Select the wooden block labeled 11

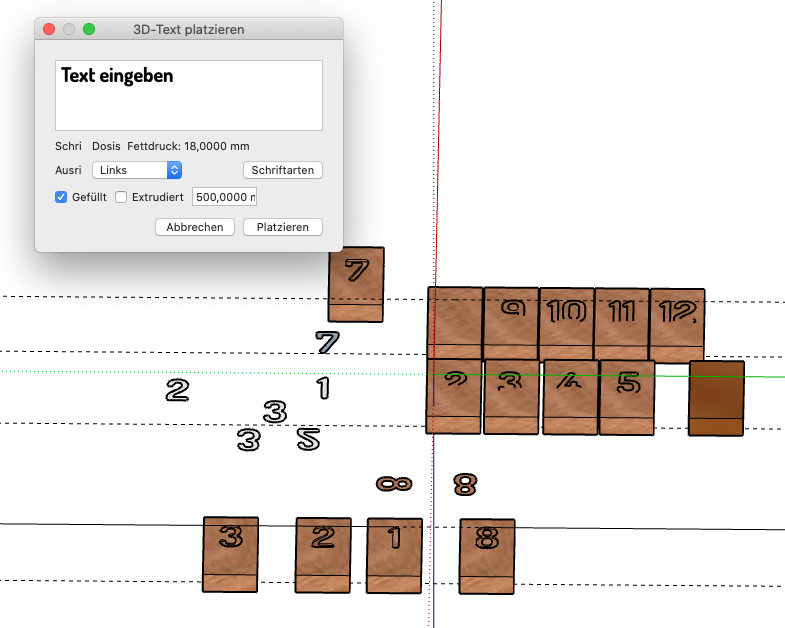(x=622, y=323)
